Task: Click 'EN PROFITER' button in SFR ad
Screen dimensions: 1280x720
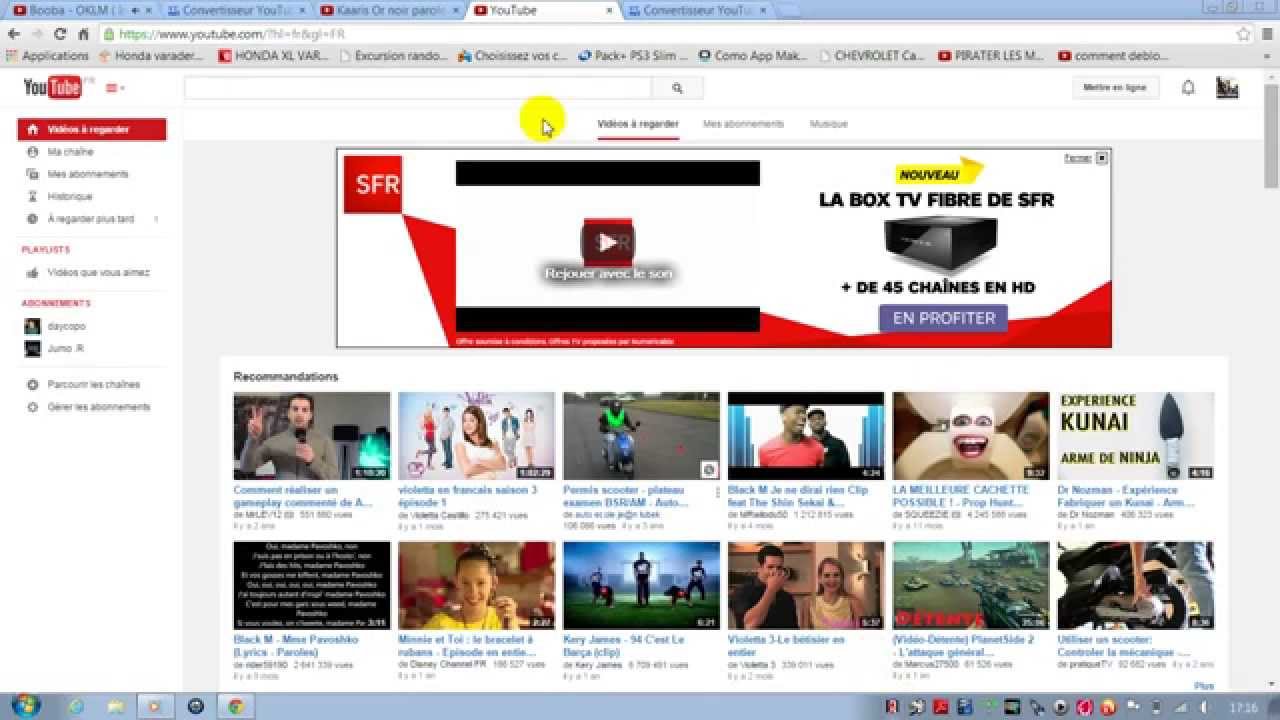Action: pos(943,318)
